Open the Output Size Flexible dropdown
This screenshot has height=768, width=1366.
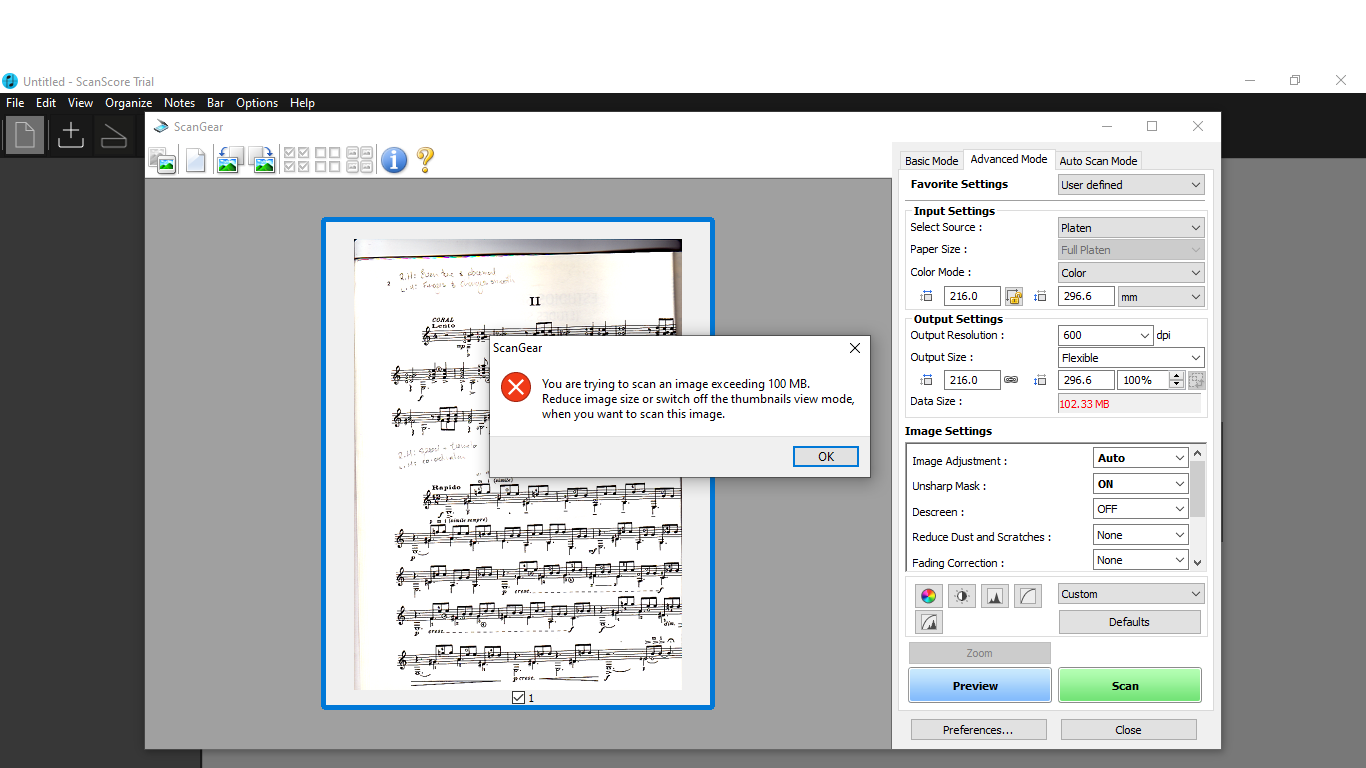pyautogui.click(x=1131, y=358)
